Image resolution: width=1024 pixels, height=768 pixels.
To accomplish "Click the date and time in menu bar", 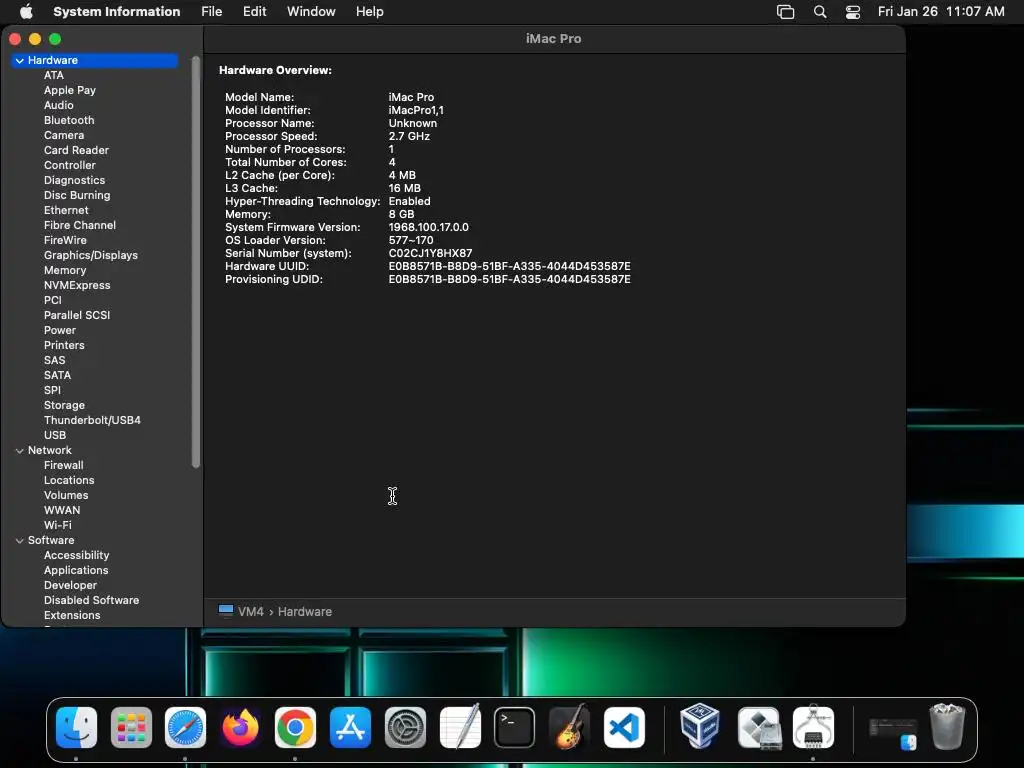I will (941, 12).
